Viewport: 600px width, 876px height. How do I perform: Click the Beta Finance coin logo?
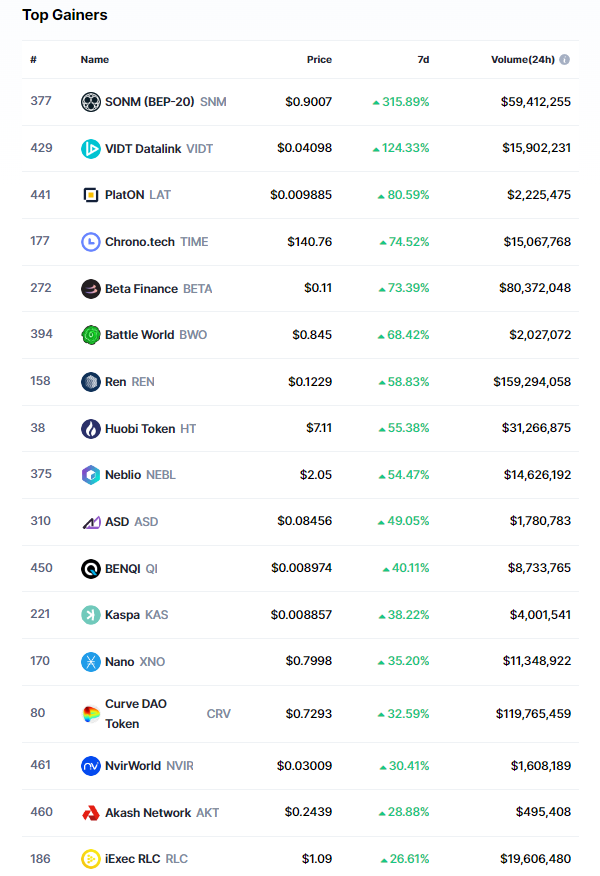(91, 289)
